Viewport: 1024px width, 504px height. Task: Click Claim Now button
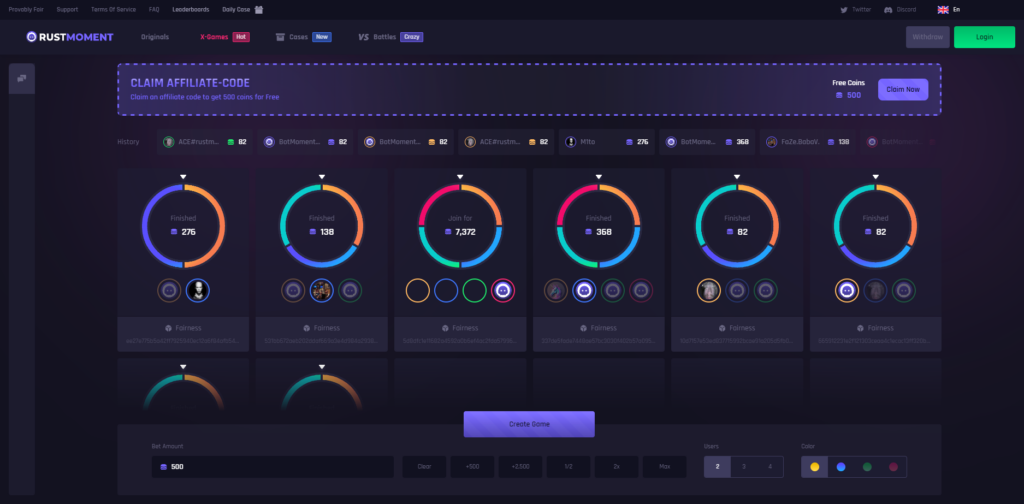point(903,89)
